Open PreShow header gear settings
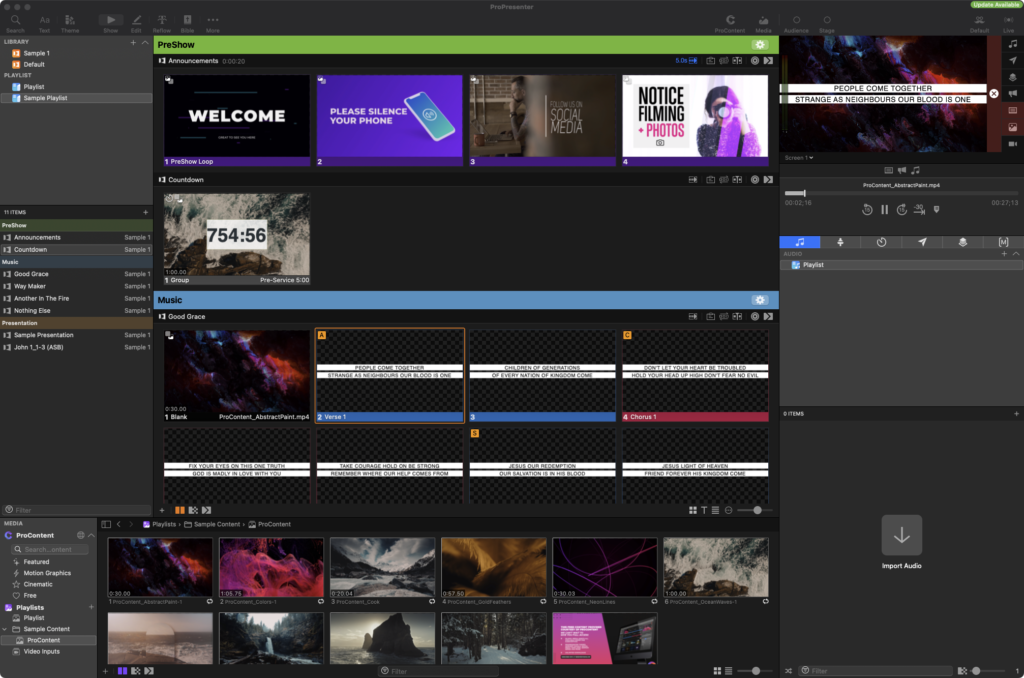 [761, 45]
